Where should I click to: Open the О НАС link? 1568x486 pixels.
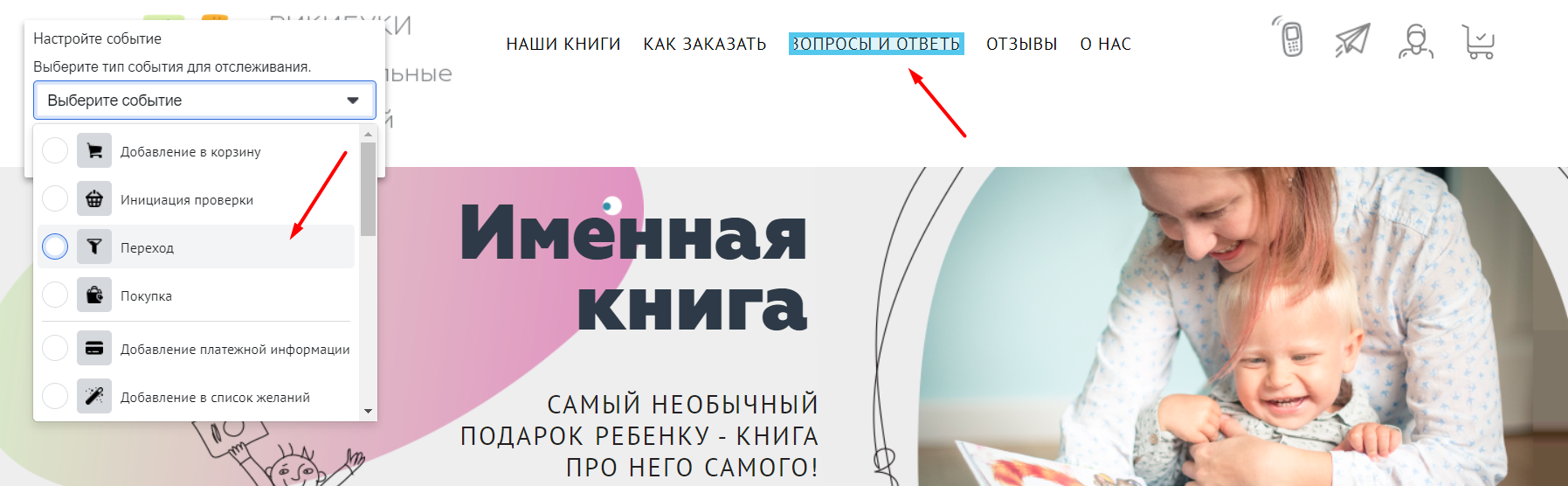tap(1106, 45)
